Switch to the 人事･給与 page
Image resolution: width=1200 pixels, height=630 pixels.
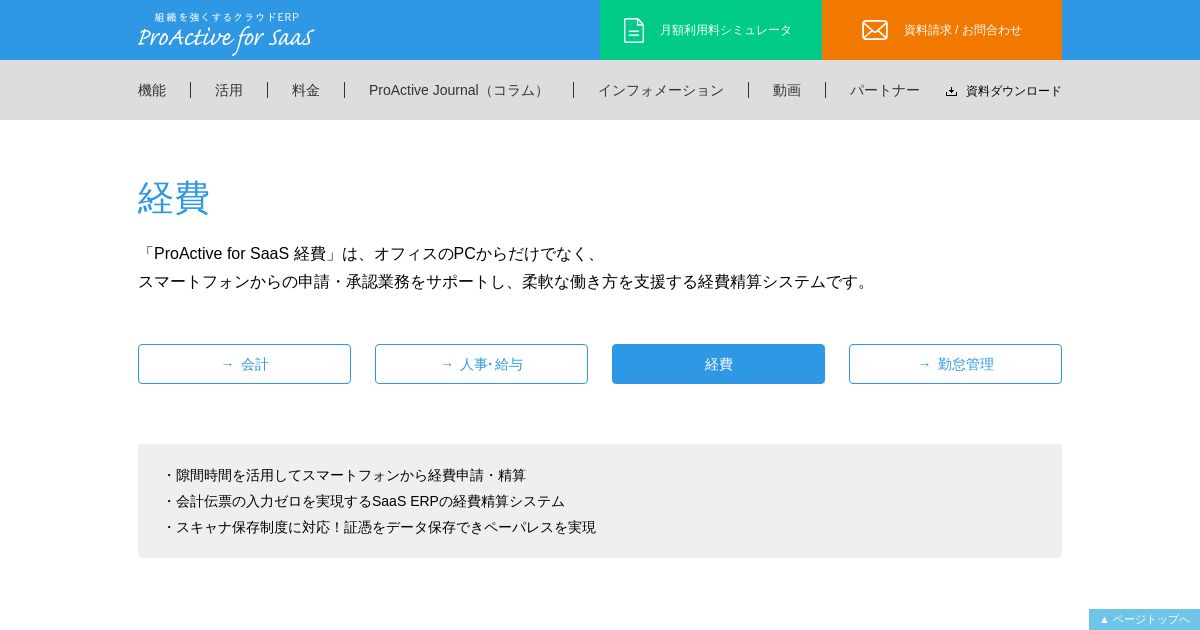[x=481, y=364]
